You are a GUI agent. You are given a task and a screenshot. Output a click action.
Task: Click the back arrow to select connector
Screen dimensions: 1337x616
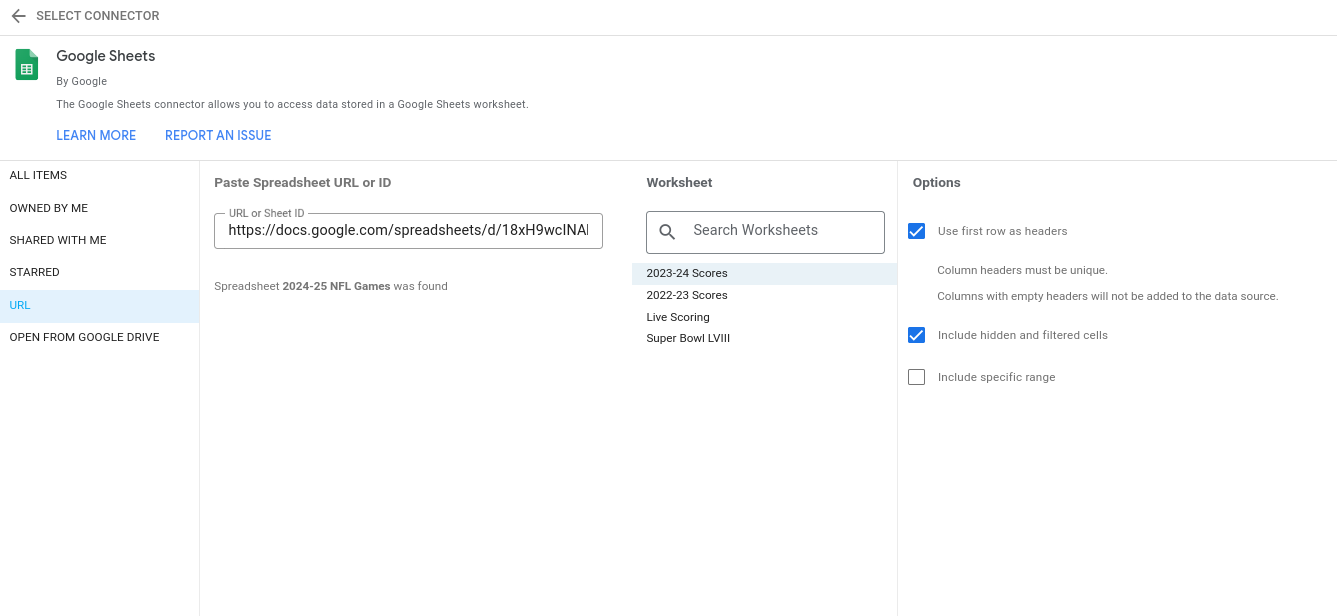click(17, 16)
